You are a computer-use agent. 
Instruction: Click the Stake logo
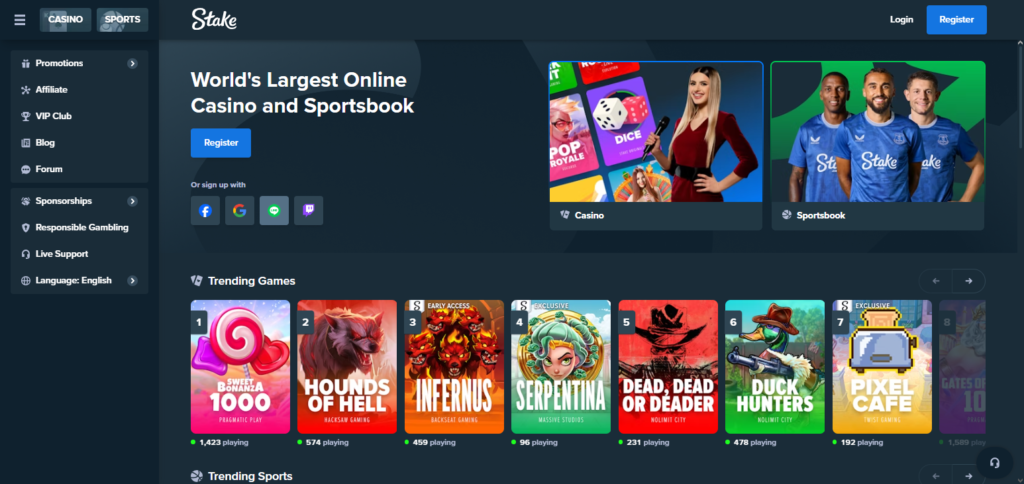[x=214, y=20]
